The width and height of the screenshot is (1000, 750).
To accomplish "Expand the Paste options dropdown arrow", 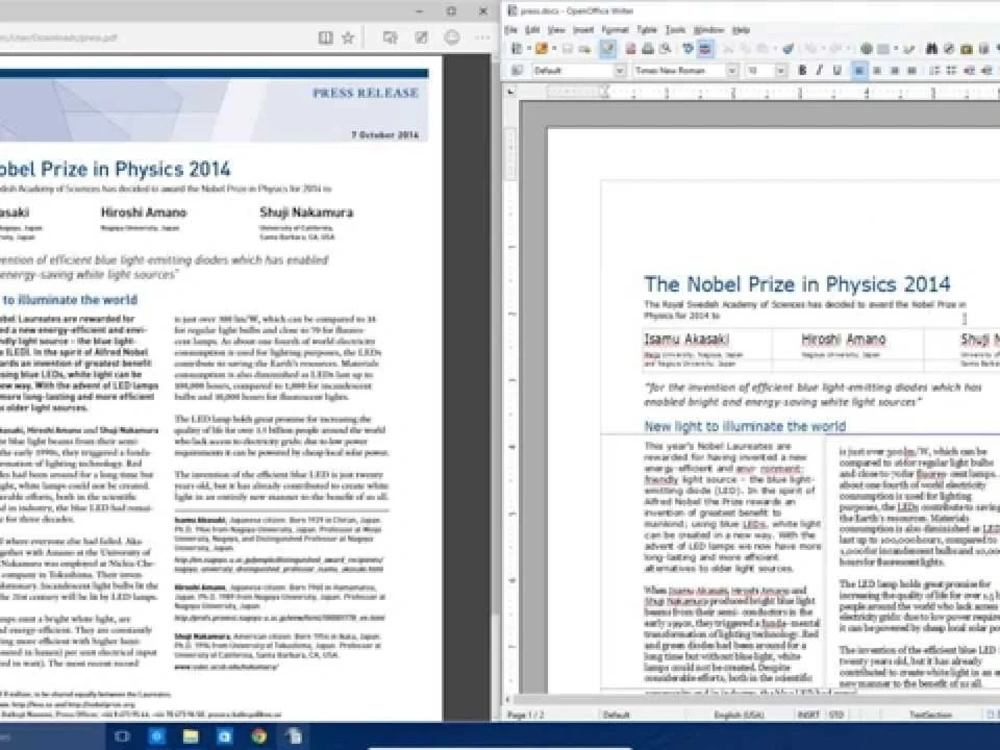I will click(x=775, y=49).
